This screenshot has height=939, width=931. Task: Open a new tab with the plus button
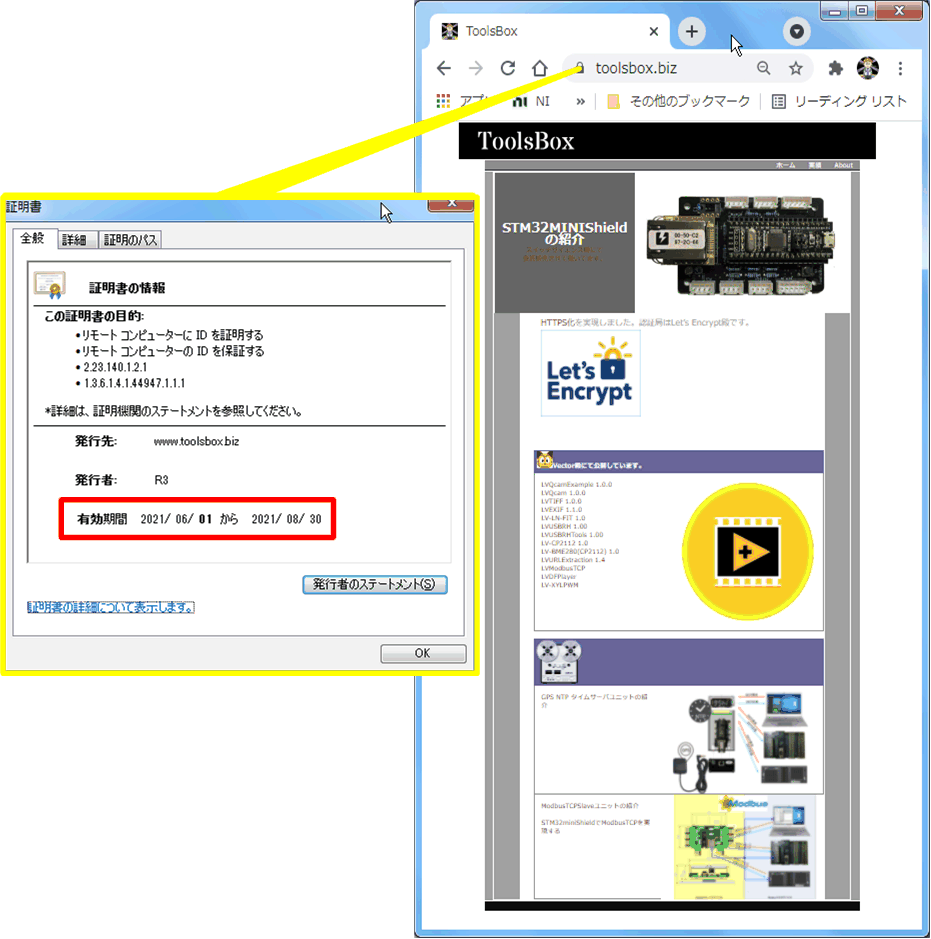(x=692, y=31)
